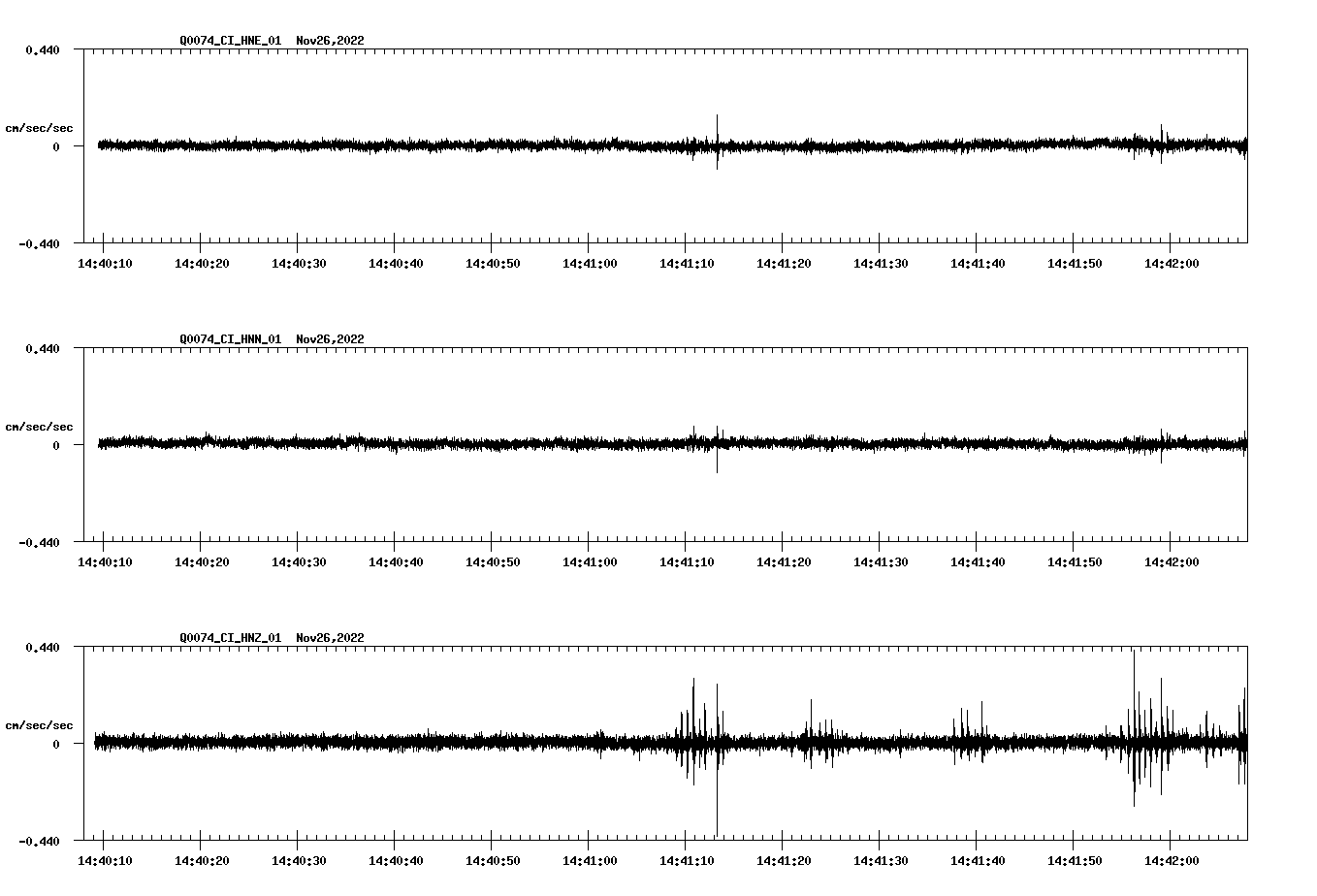Screen dimensions: 1317x896
Task: Click the 14:40:50 time label under HNN plot
Action: coord(493,562)
